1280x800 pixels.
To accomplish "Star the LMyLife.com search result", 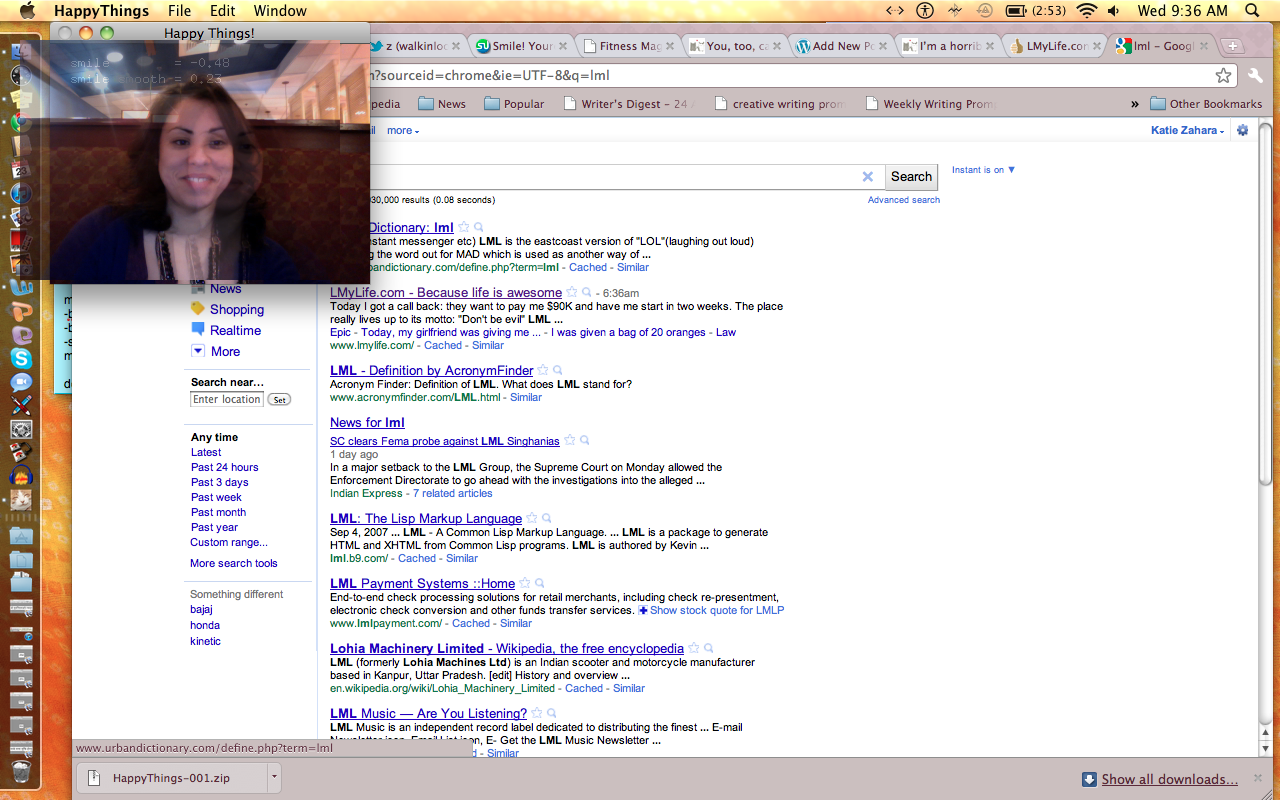I will point(572,293).
